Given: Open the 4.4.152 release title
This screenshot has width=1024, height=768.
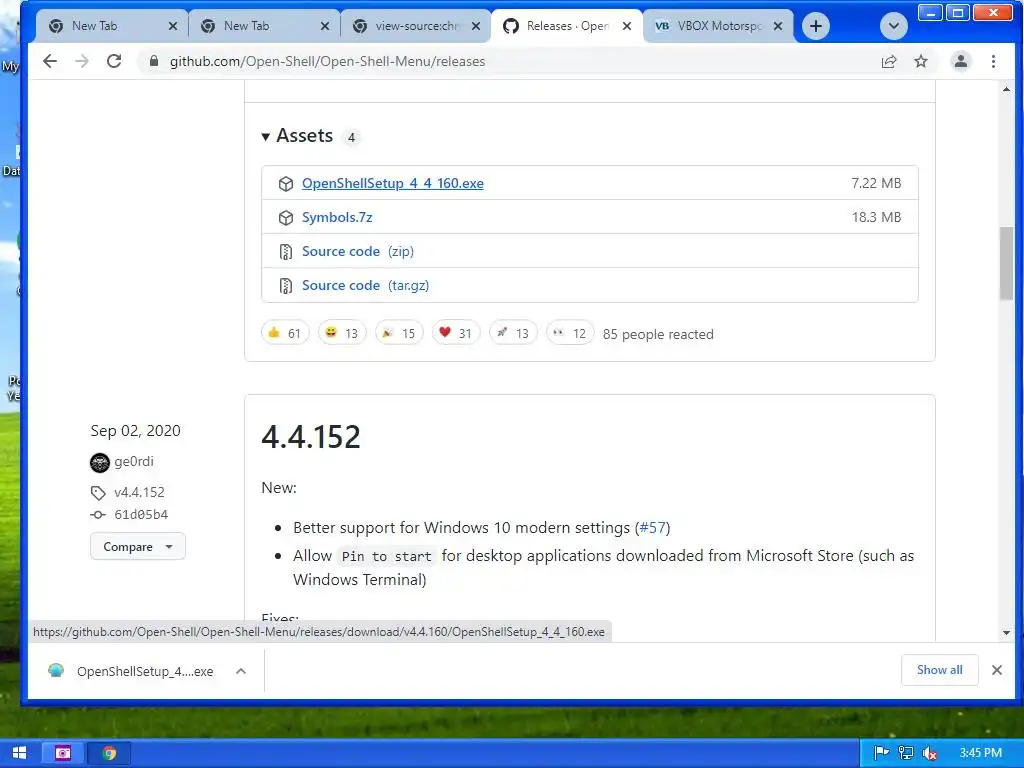Looking at the screenshot, I should [311, 437].
